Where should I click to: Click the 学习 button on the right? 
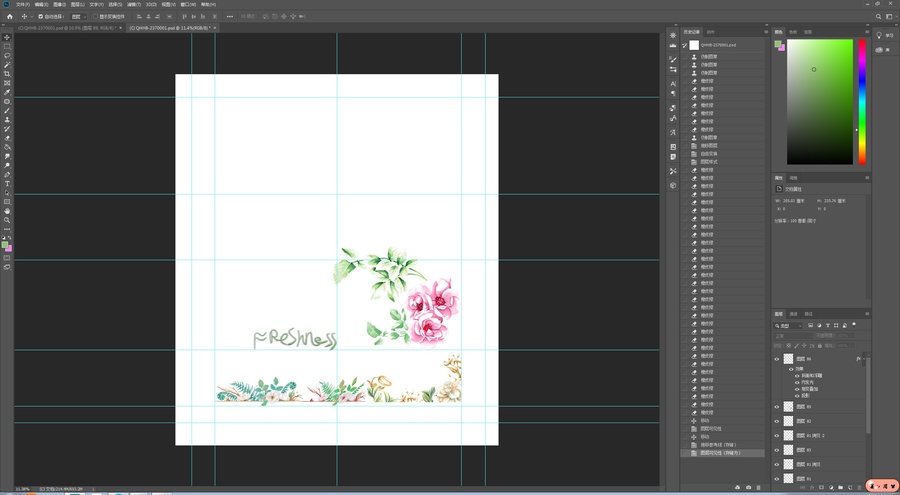coord(886,36)
